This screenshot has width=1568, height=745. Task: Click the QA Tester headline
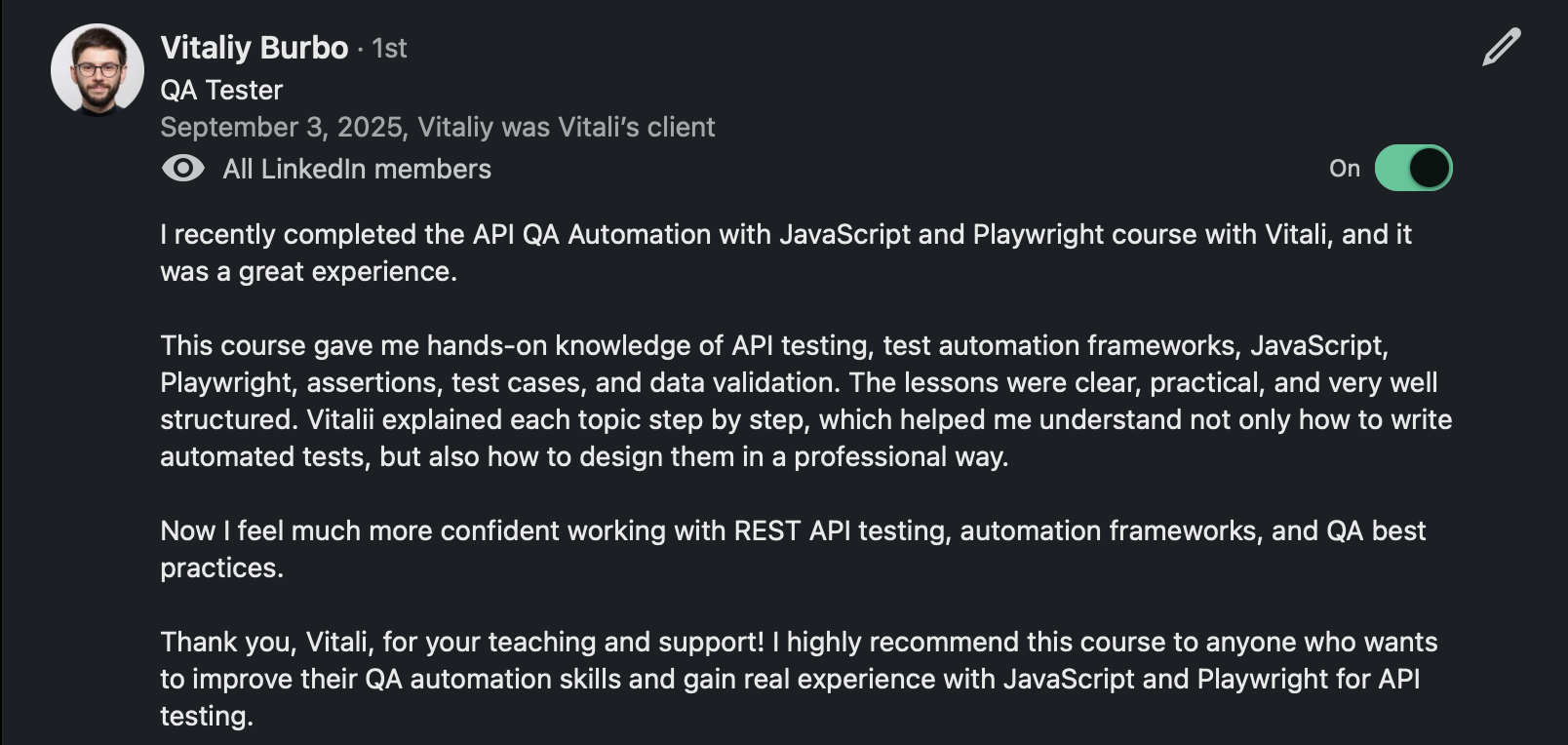(x=221, y=90)
